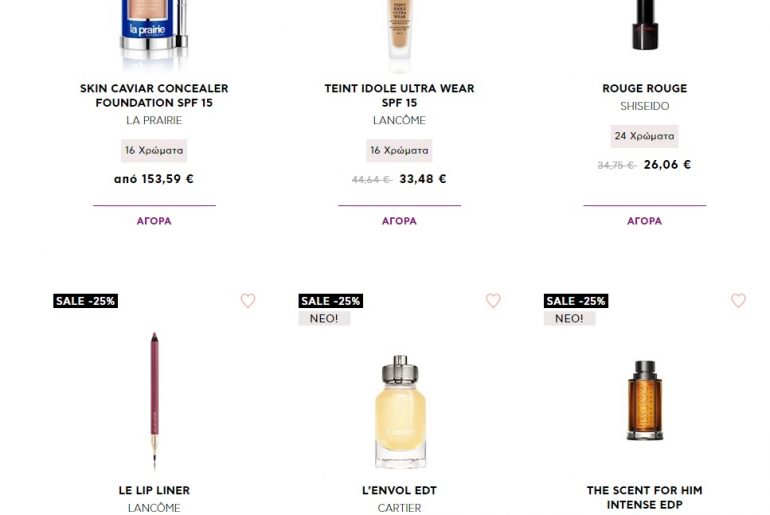Open Skin Caviar Concealer Foundation SPF 15 title

(154, 95)
